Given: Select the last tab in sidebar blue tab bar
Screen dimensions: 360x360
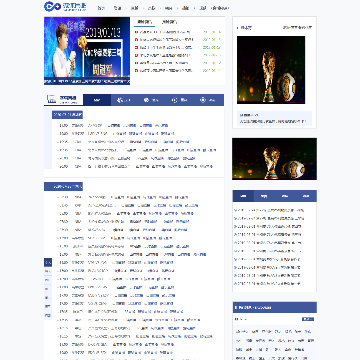Looking at the screenshot, I should 306,196.
